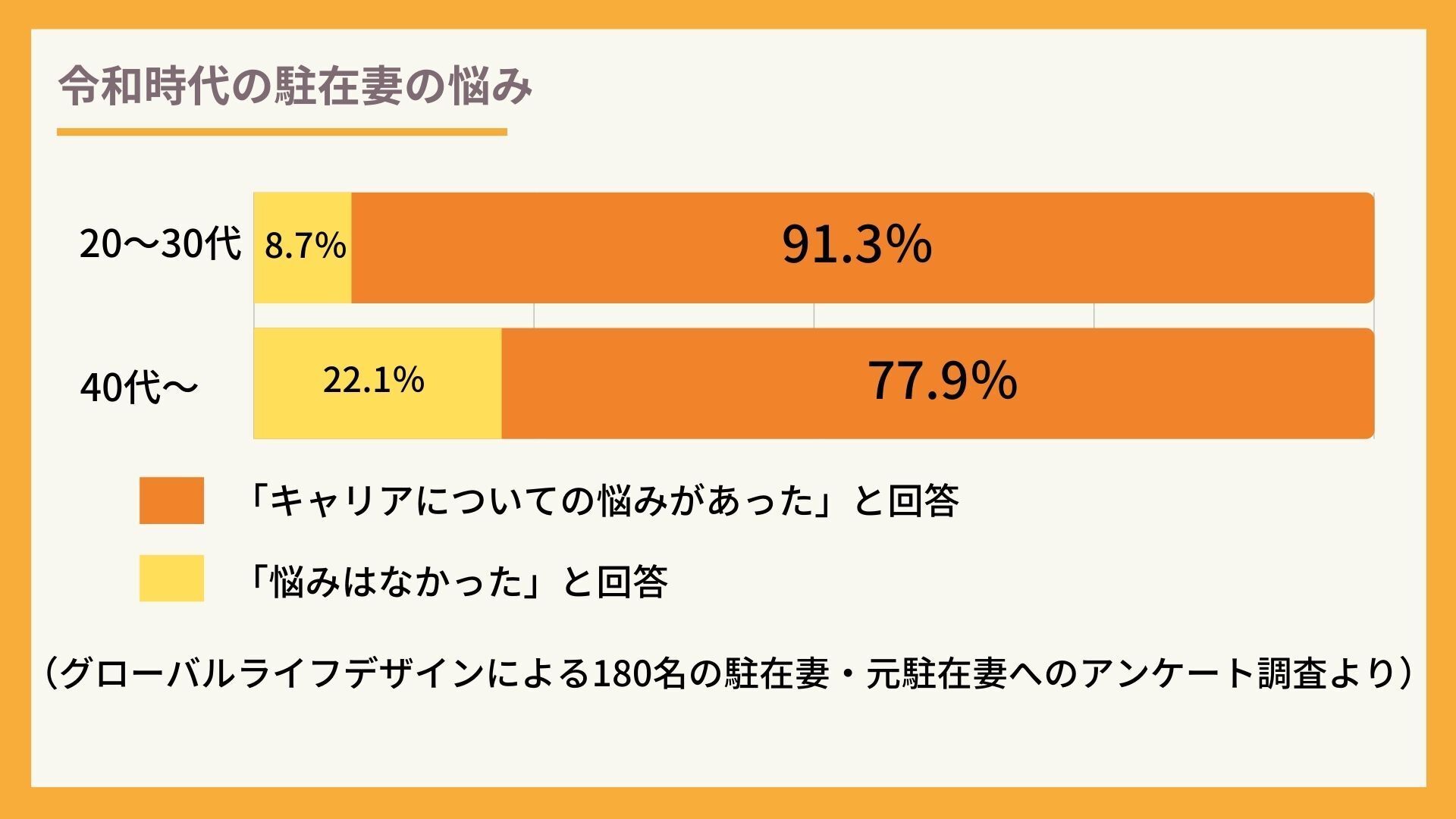Click the rightmost gridline tick between bars
The height and width of the screenshot is (819, 1456).
tap(1094, 315)
